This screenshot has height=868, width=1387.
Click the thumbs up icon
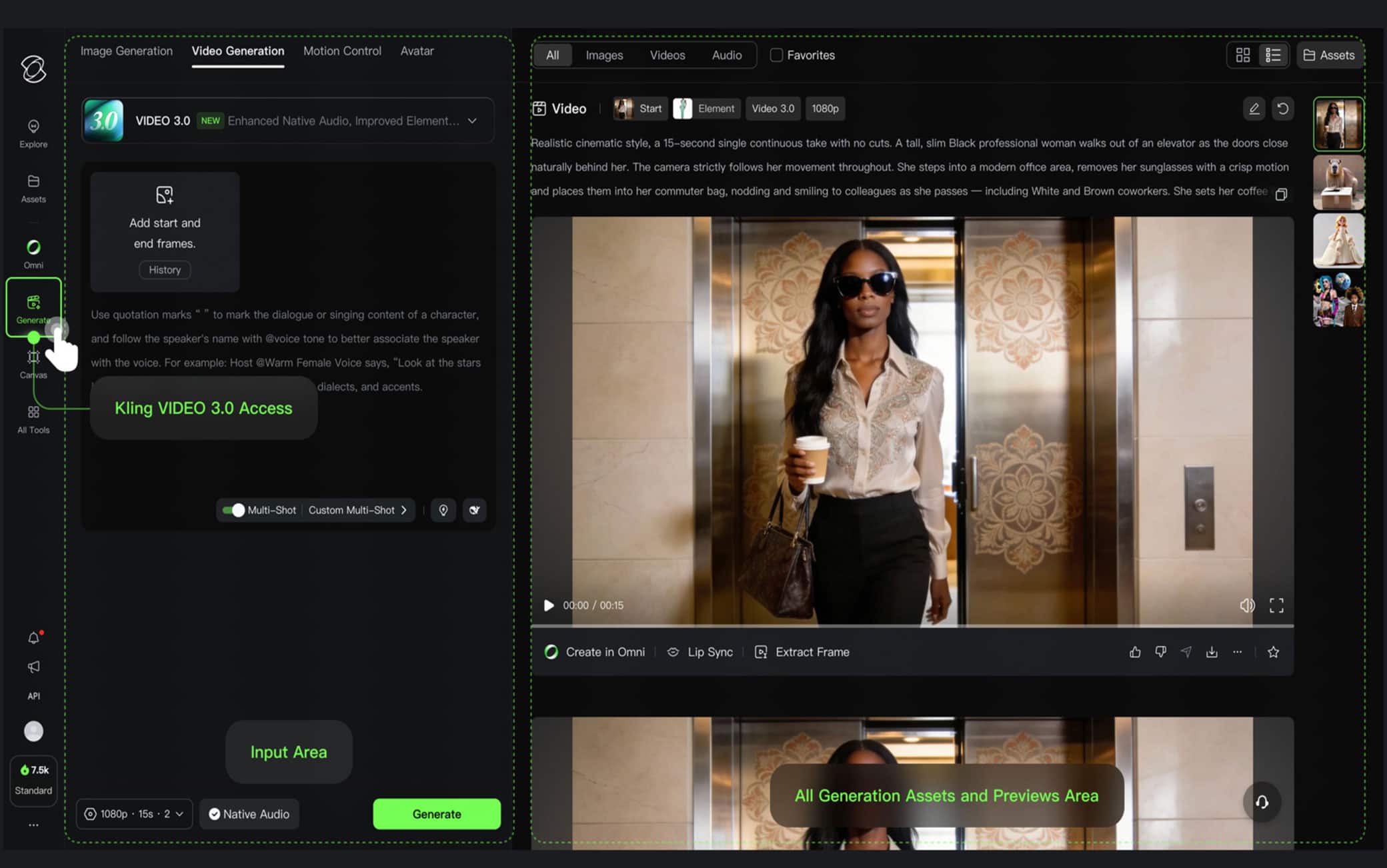[1135, 652]
